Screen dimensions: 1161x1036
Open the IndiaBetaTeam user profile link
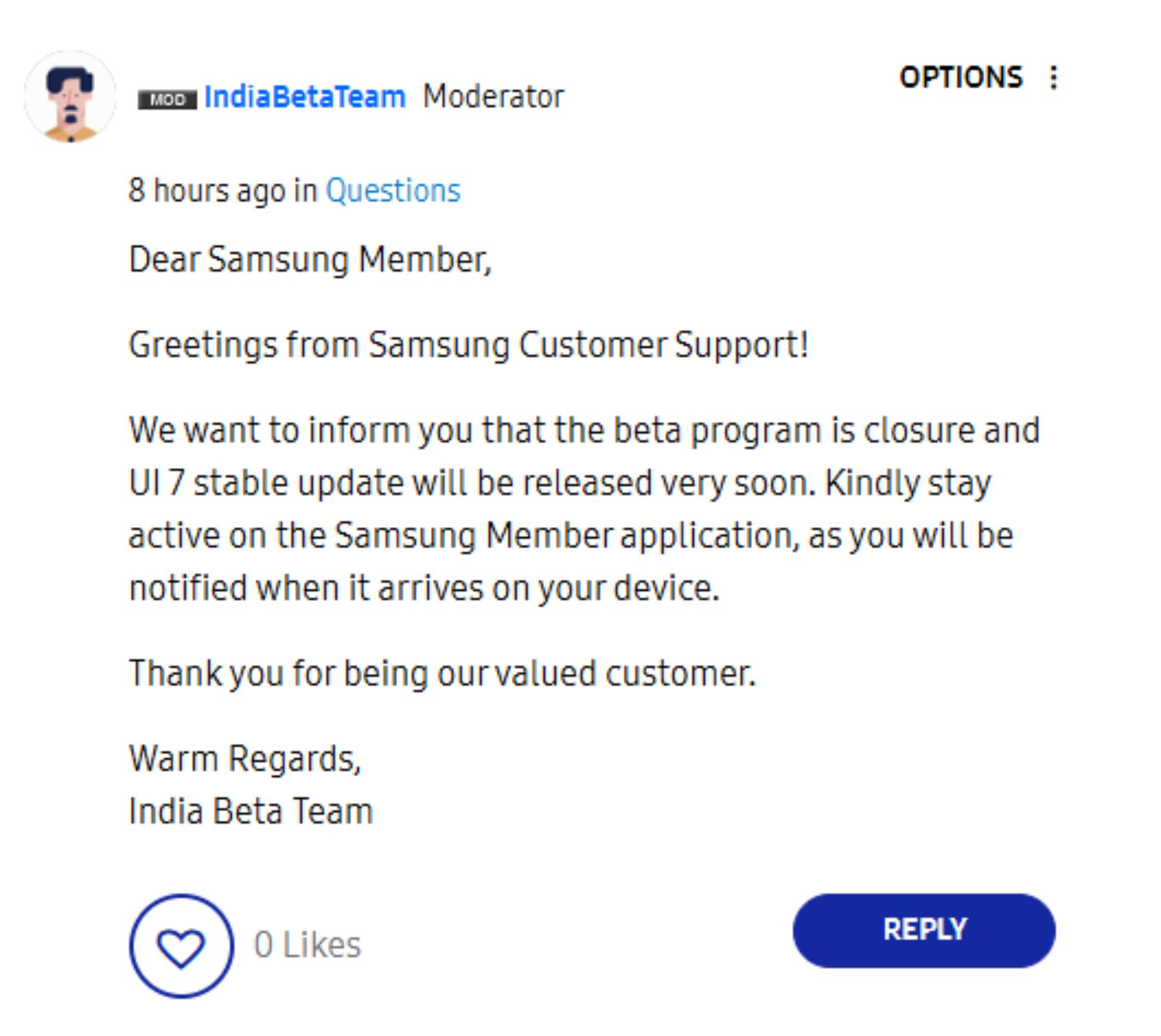(305, 97)
